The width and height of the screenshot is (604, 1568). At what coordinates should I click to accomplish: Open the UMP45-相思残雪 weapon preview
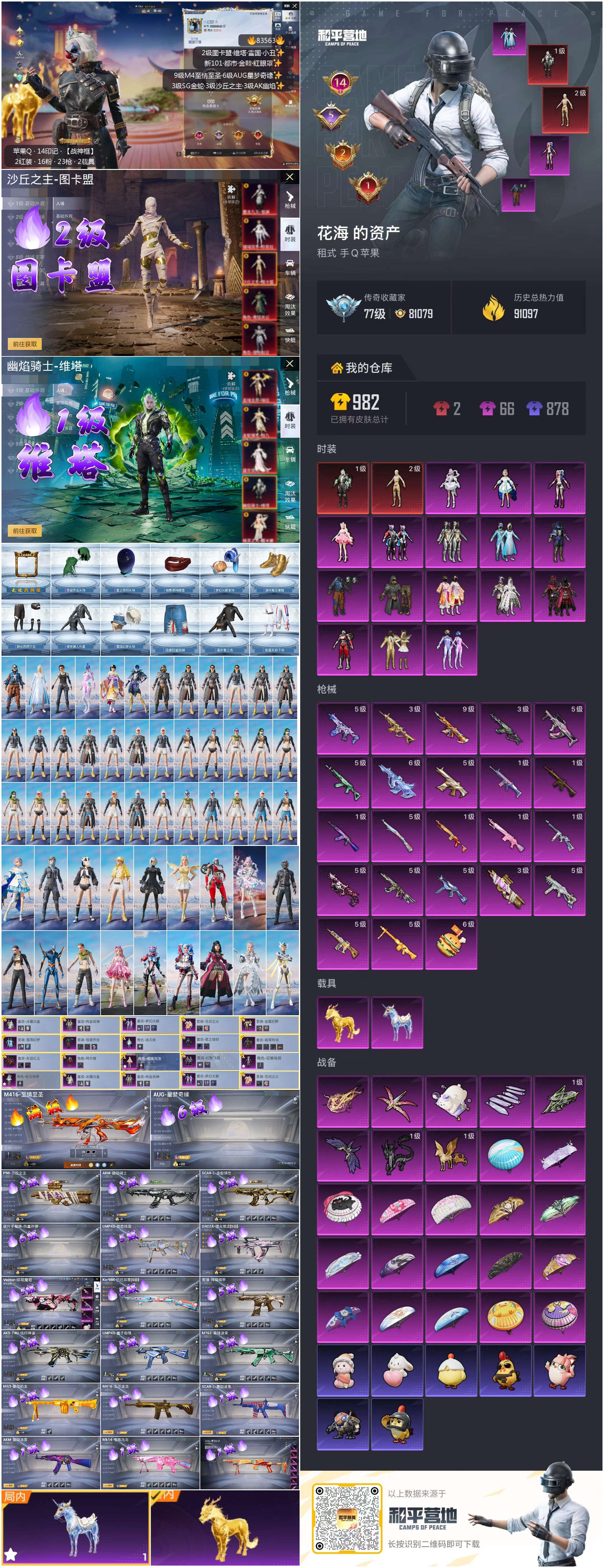[150, 1250]
